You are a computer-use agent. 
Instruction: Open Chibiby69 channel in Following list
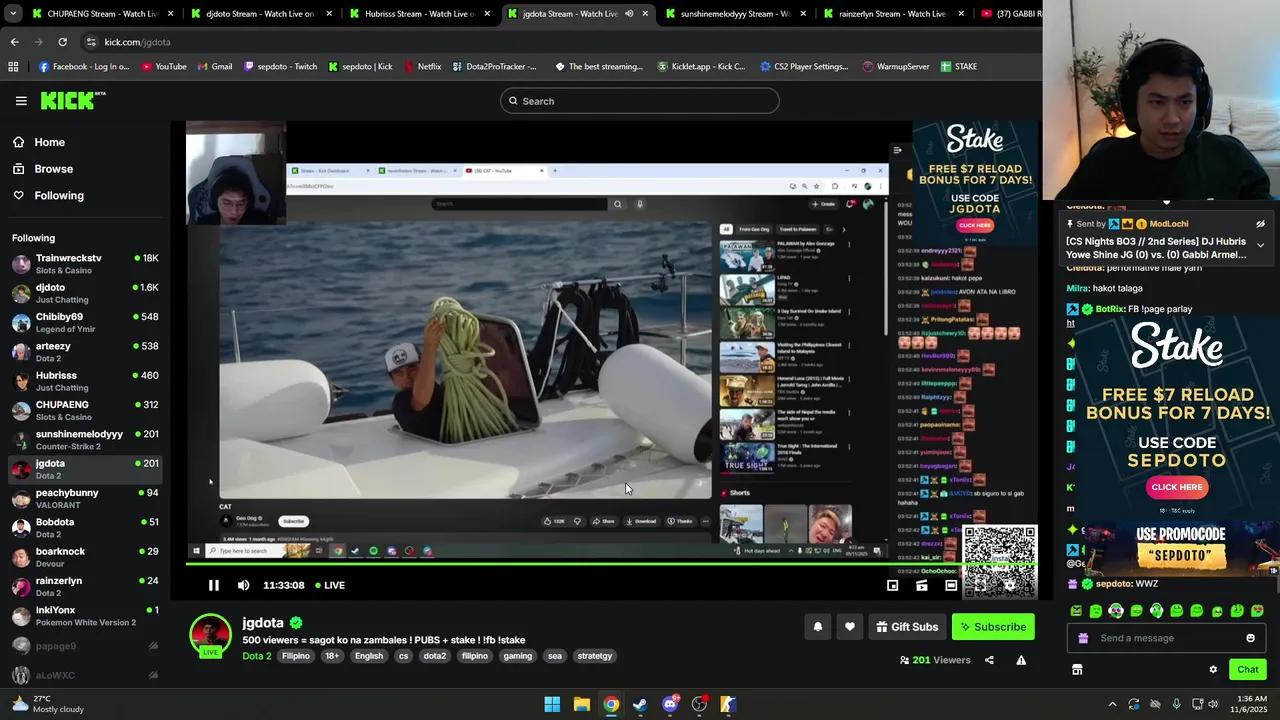pos(85,322)
